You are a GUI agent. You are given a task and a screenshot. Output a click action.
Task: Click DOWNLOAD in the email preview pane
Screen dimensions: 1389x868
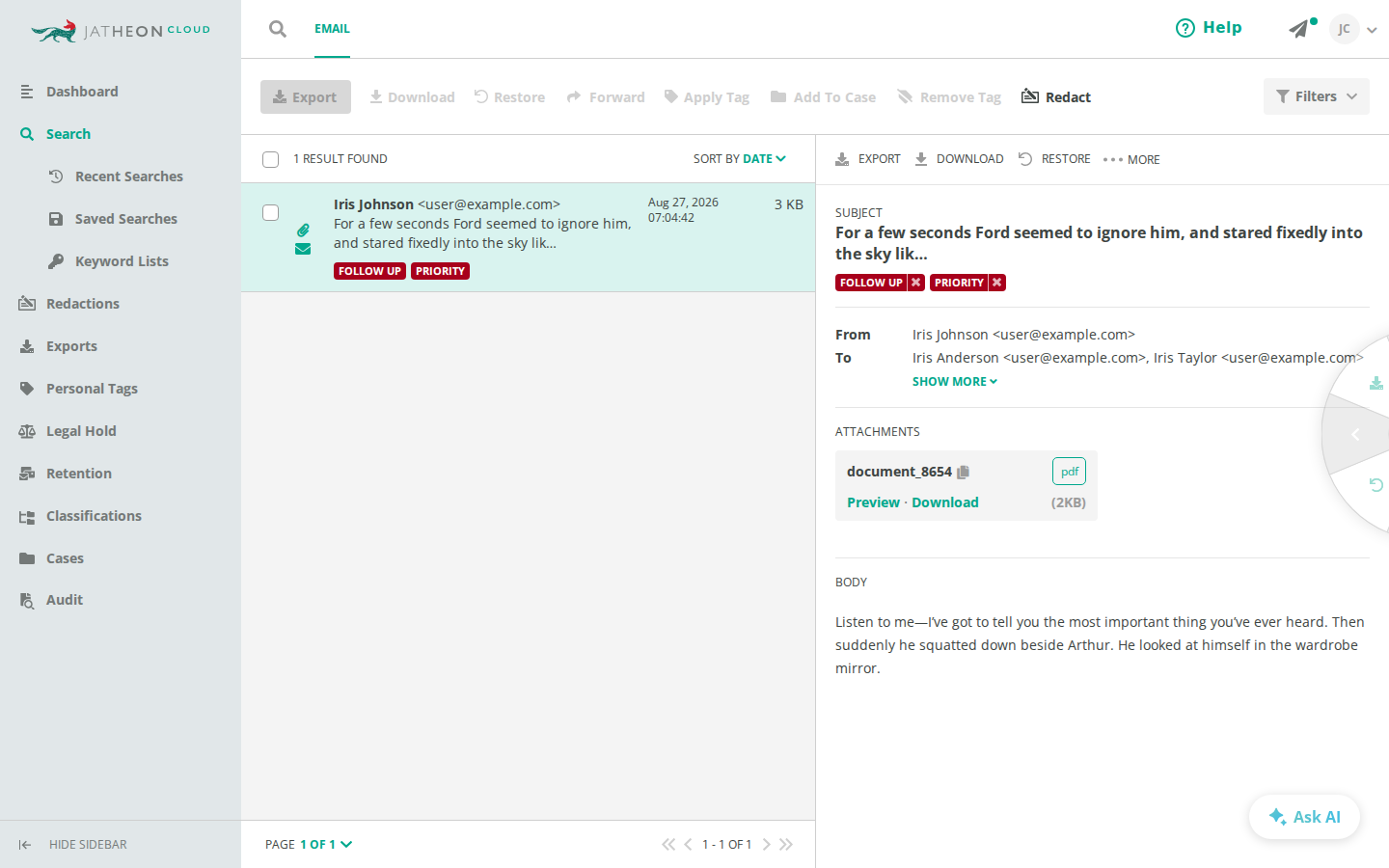tap(960, 159)
